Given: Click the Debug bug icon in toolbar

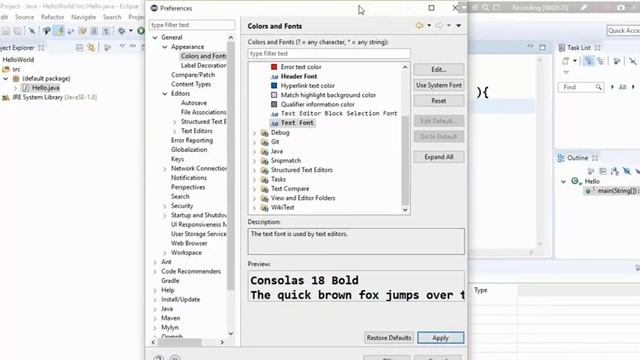Looking at the screenshot, I should coord(122,31).
